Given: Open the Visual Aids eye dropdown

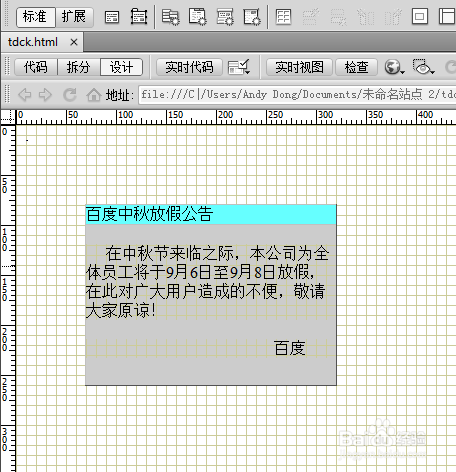Looking at the screenshot, I should coord(424,67).
